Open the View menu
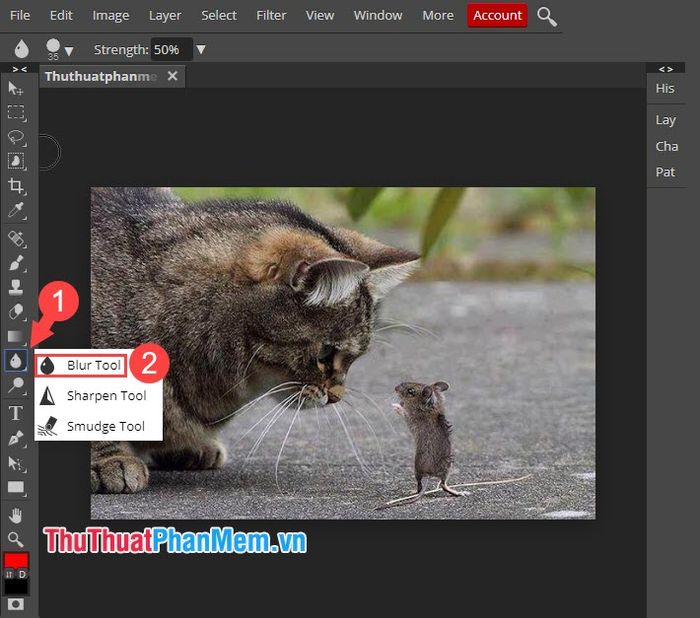Screen dimensions: 700x618 [x=320, y=16]
